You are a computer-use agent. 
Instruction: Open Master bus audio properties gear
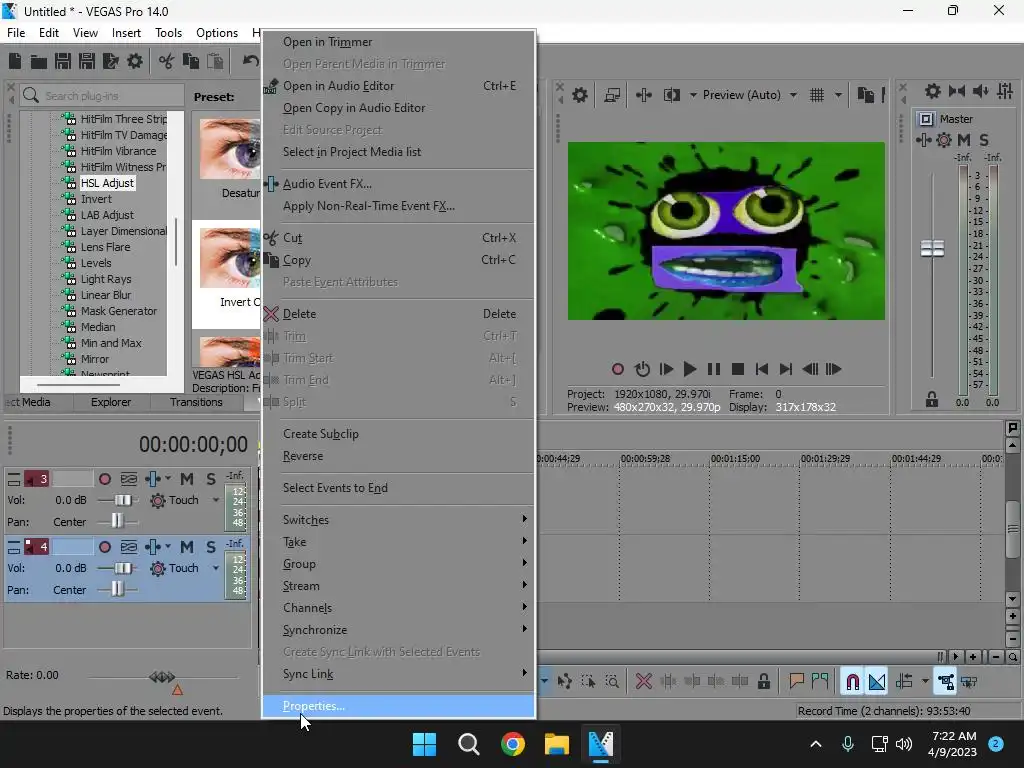[933, 91]
